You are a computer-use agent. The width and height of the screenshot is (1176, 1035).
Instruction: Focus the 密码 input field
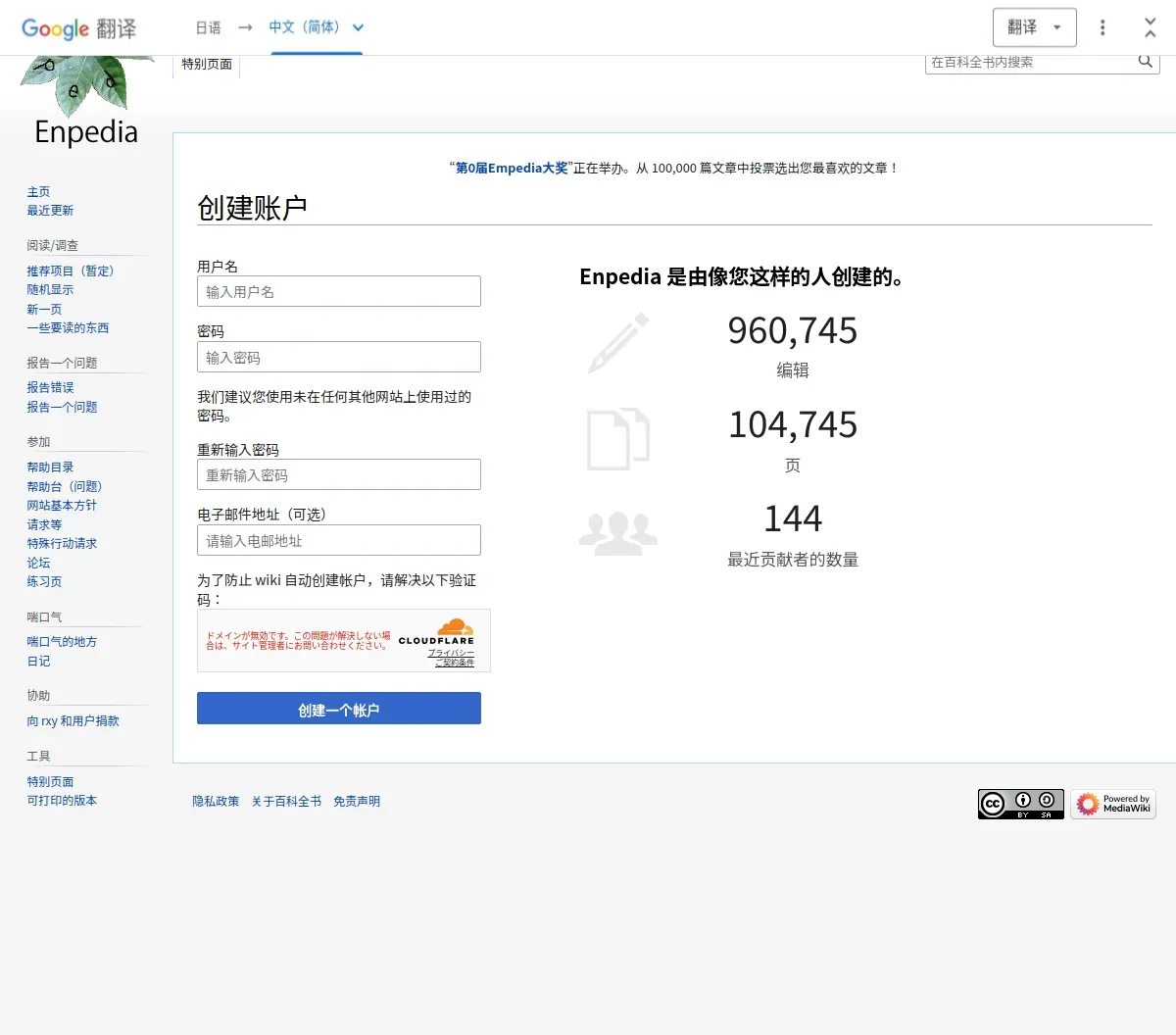pos(339,357)
